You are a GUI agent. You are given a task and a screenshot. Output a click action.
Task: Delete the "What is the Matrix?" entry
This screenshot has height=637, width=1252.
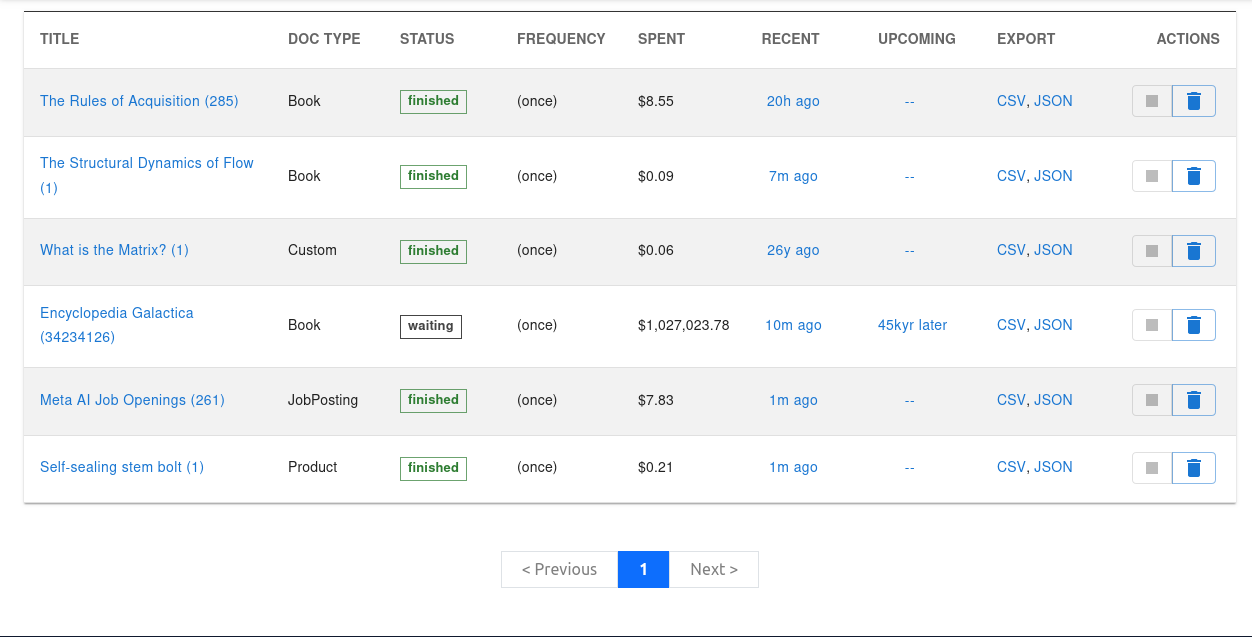(1193, 250)
